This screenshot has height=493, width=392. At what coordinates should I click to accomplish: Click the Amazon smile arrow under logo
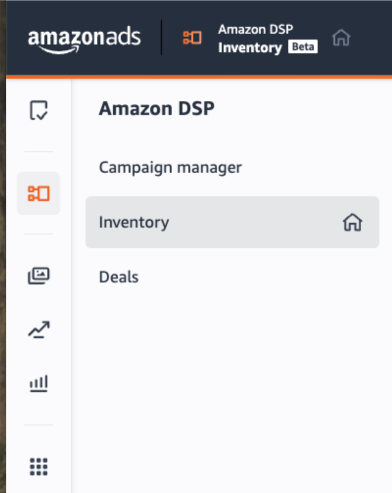[59, 50]
